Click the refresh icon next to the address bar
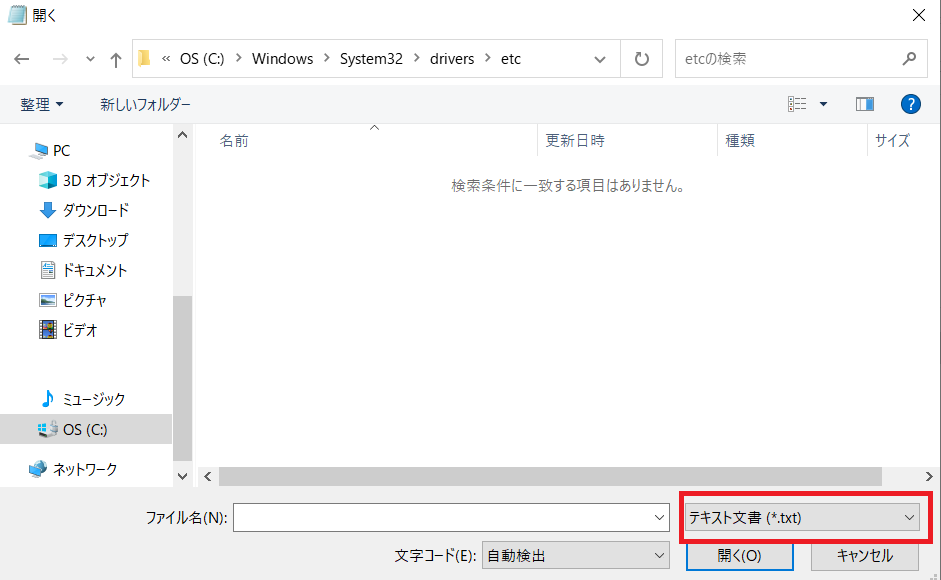Screen dimensions: 941x580 641,58
